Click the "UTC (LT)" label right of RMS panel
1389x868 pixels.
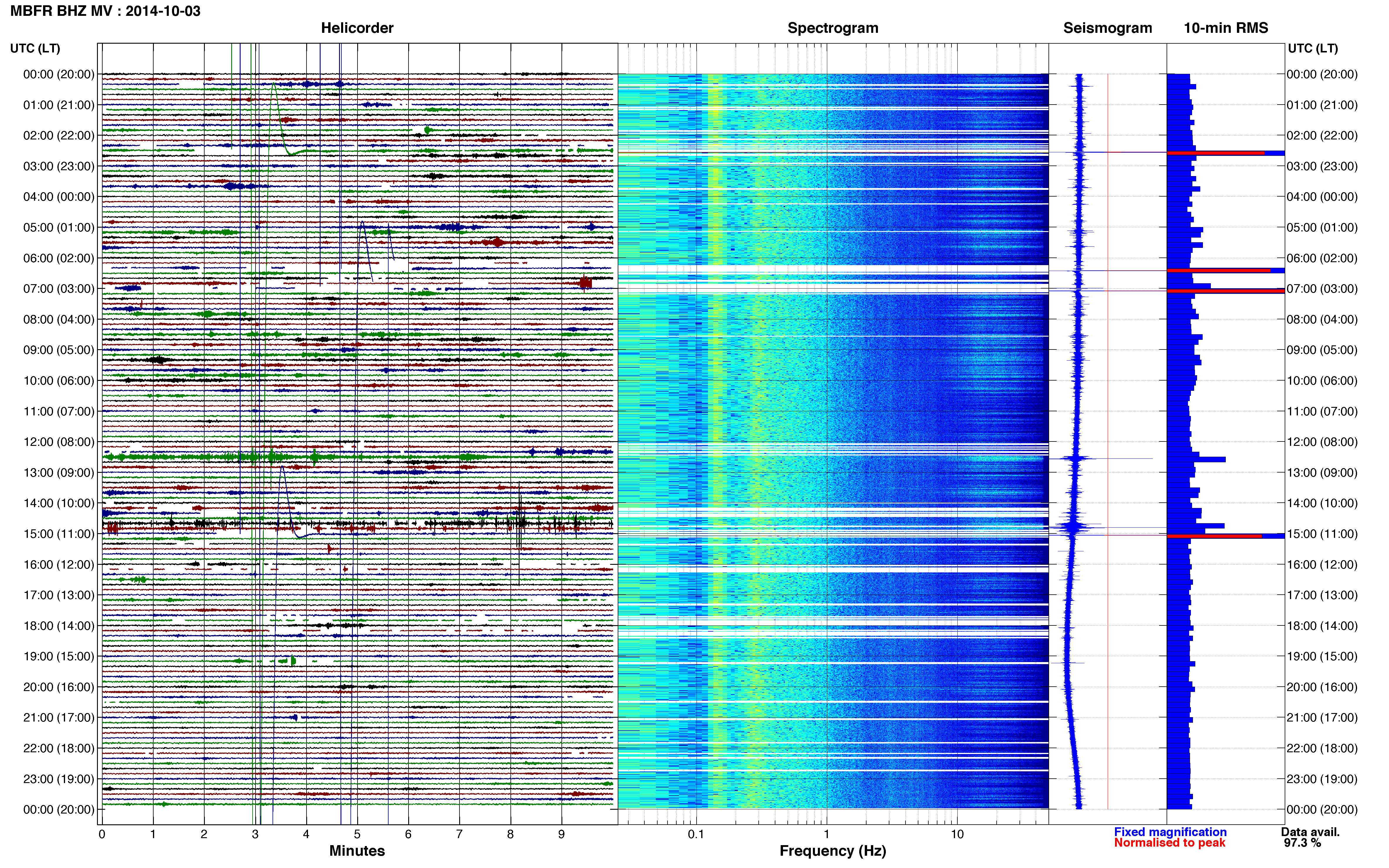pos(1313,48)
